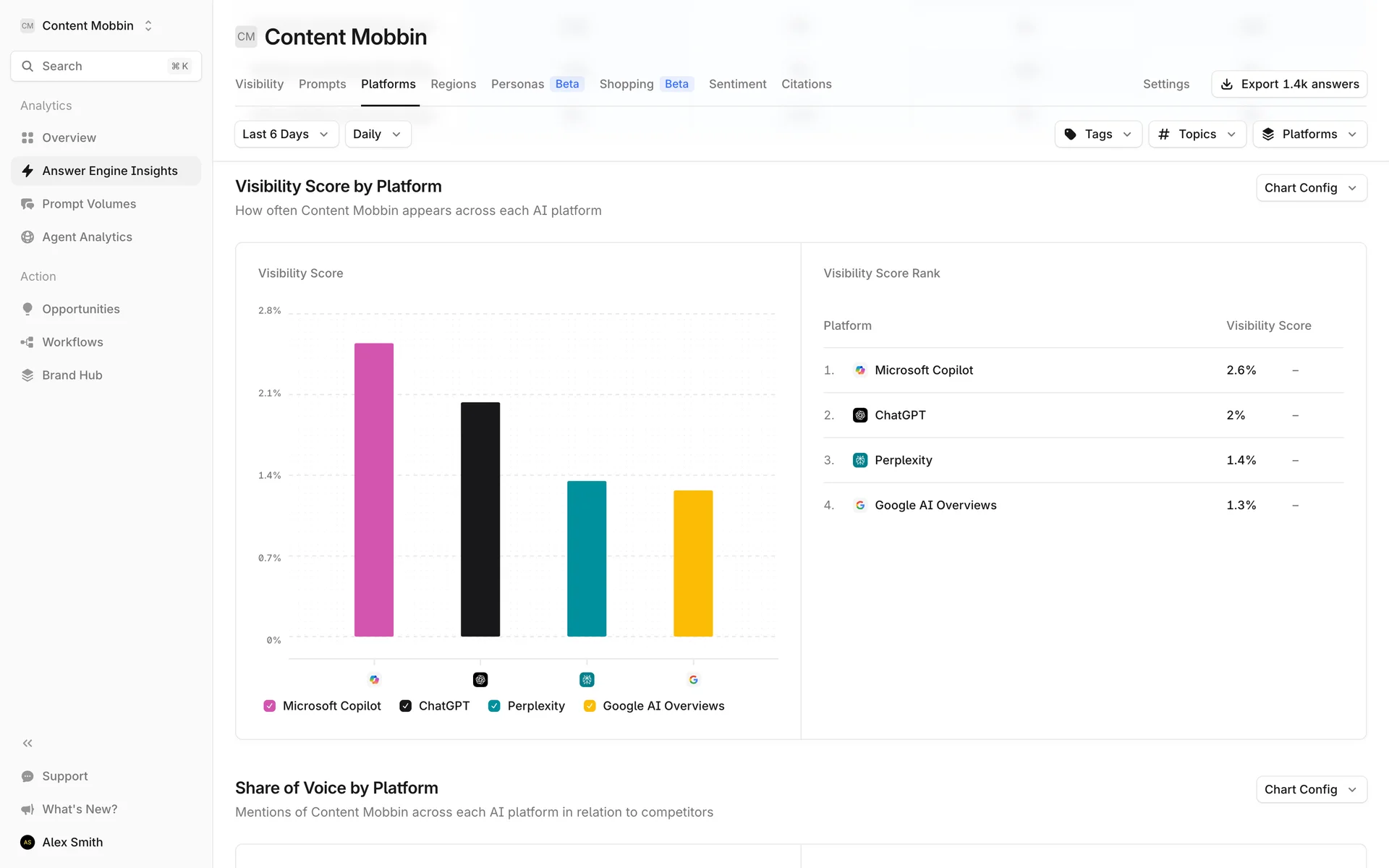Collapse sidebar with double-chevron icon
Viewport: 1389px width, 868px height.
(x=27, y=743)
